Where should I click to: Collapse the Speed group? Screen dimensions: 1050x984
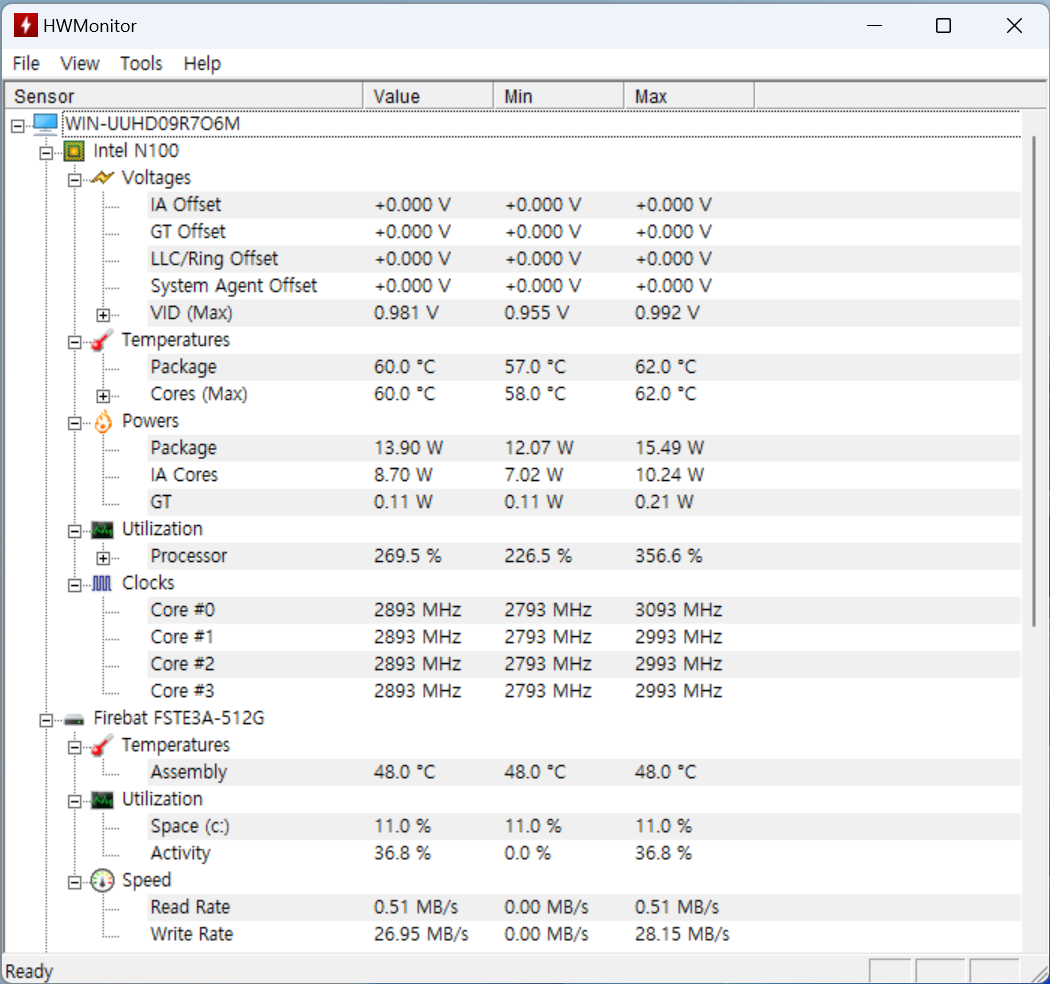pos(74,883)
